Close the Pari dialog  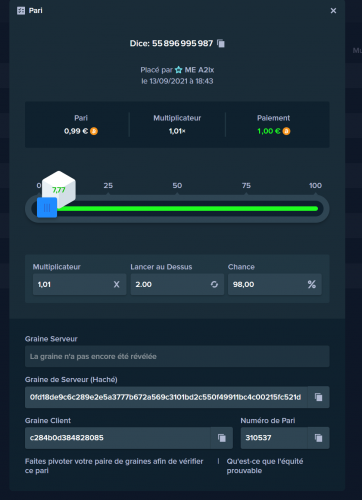tap(333, 11)
